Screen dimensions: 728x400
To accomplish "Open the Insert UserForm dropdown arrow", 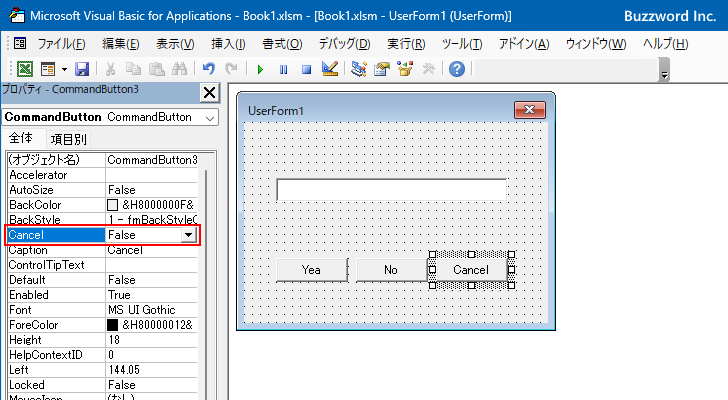I will (x=64, y=70).
